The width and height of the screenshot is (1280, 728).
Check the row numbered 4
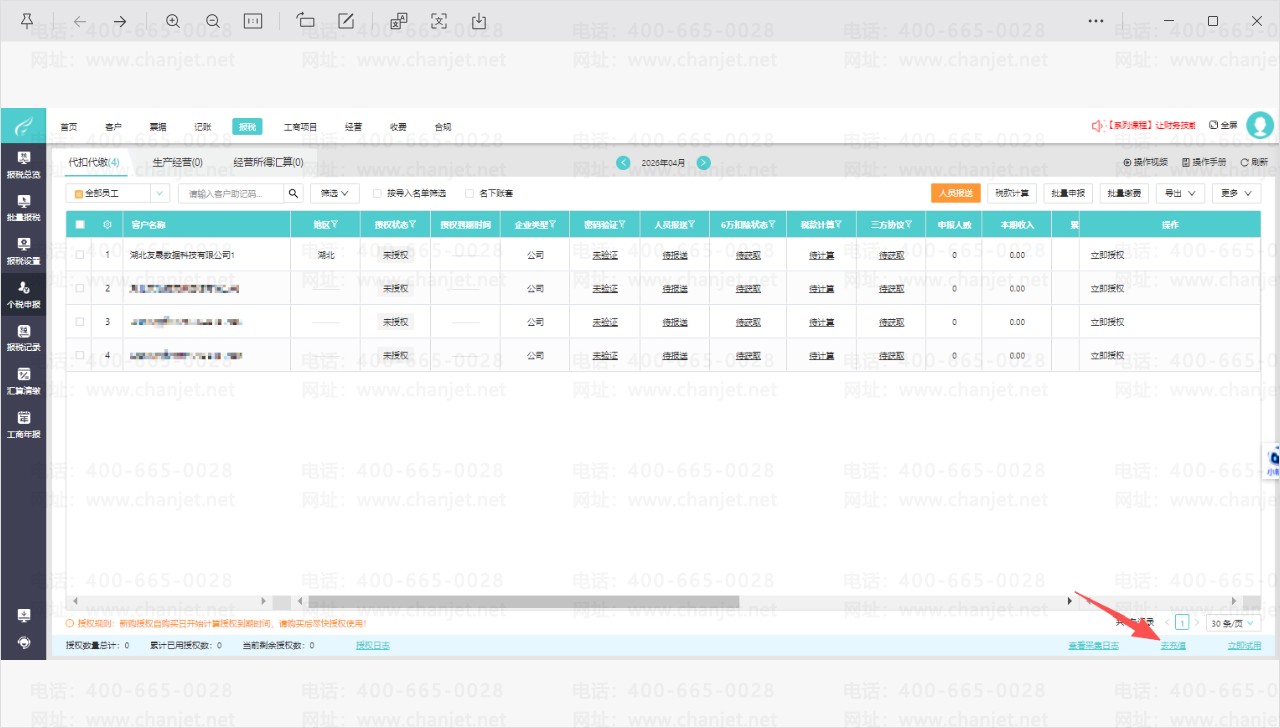80,355
